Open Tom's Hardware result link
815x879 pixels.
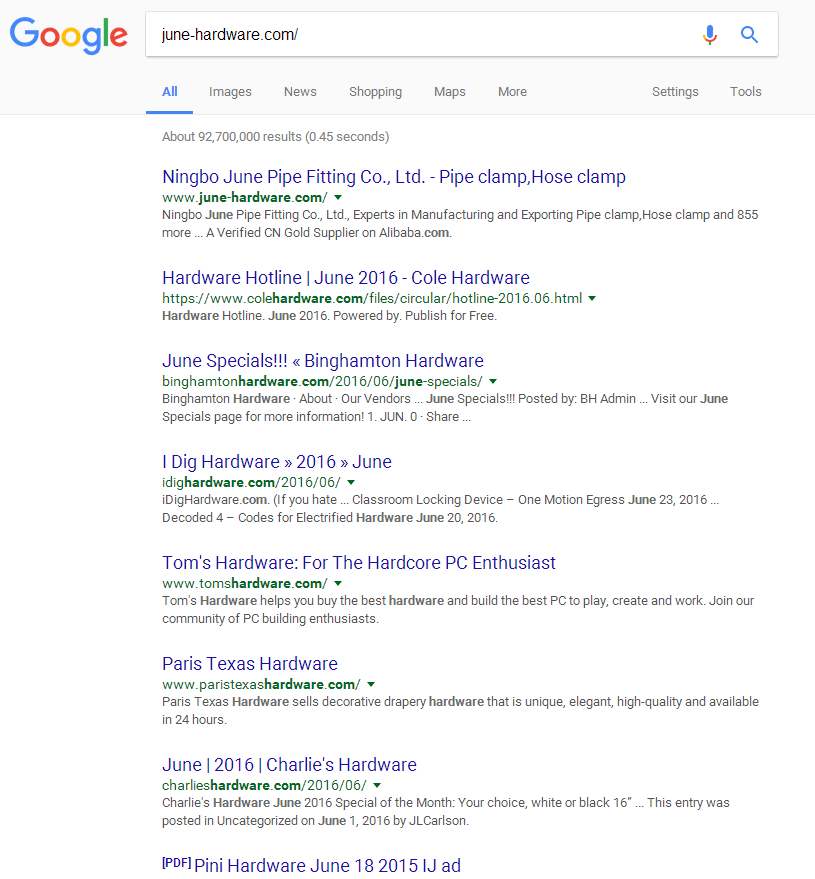[359, 563]
